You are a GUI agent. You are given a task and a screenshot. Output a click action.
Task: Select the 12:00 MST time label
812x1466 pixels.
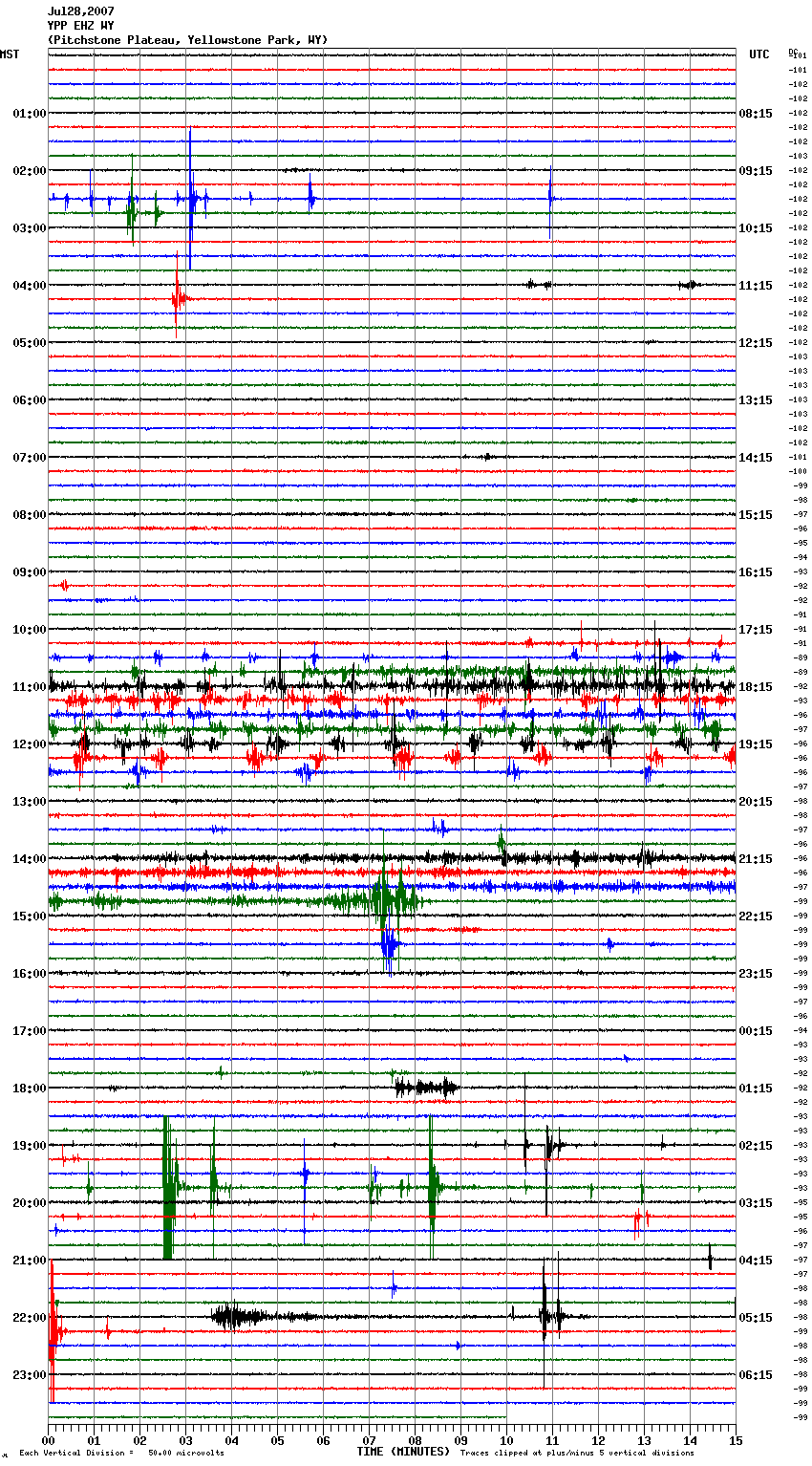click(x=30, y=744)
